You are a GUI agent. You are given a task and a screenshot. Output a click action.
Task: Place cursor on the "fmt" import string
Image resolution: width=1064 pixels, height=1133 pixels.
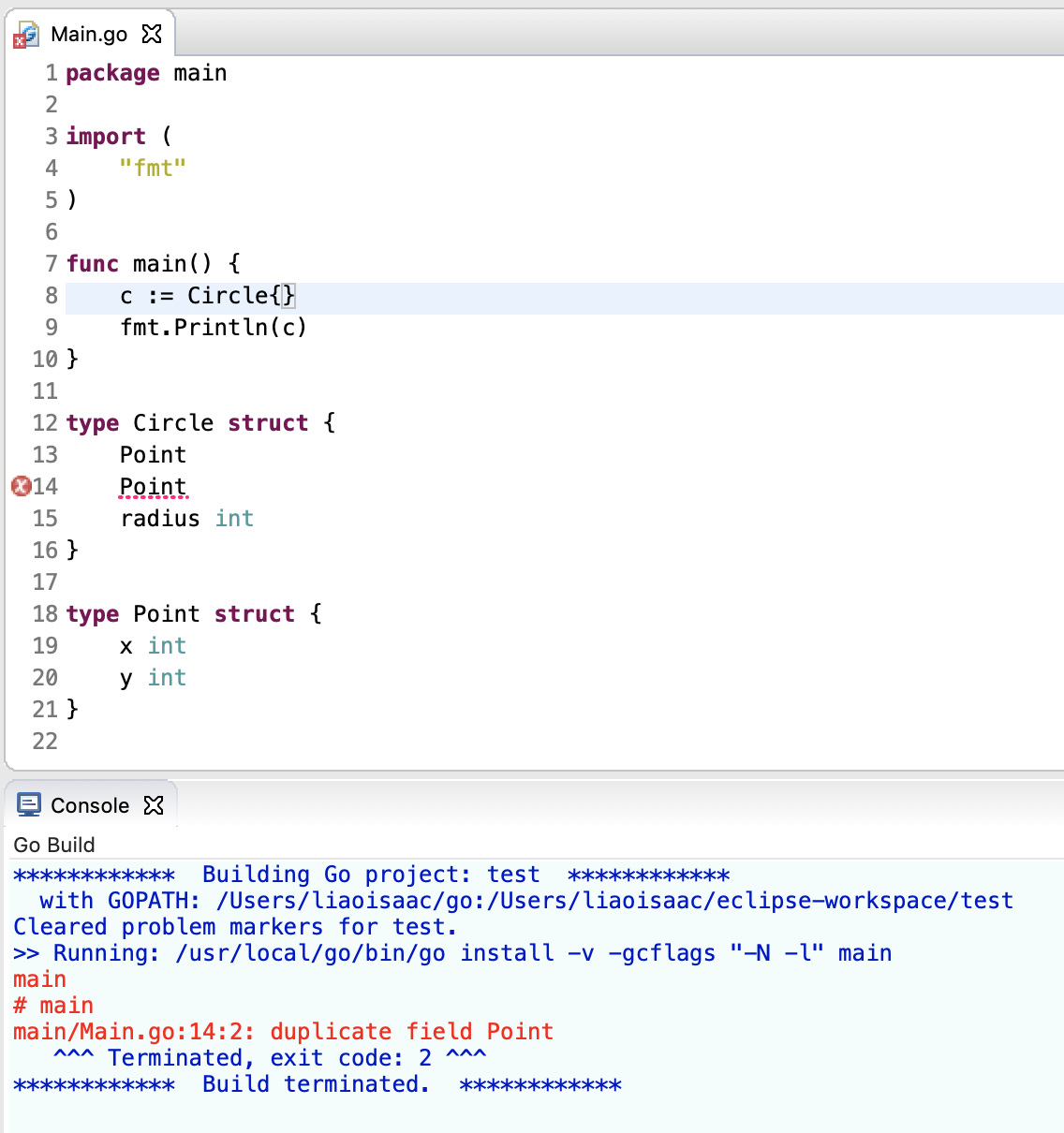point(153,169)
